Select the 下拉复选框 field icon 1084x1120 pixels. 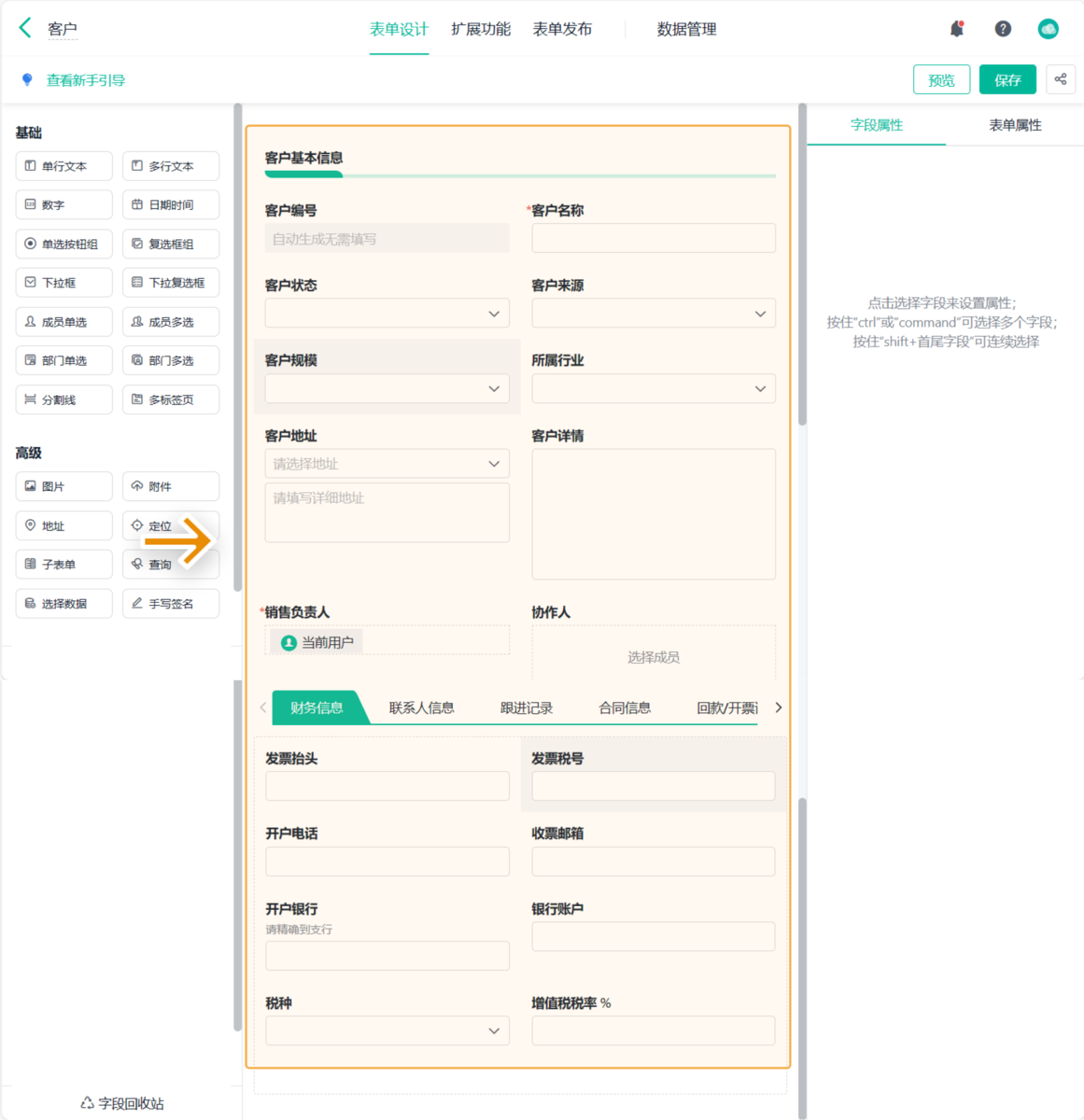[x=171, y=282]
